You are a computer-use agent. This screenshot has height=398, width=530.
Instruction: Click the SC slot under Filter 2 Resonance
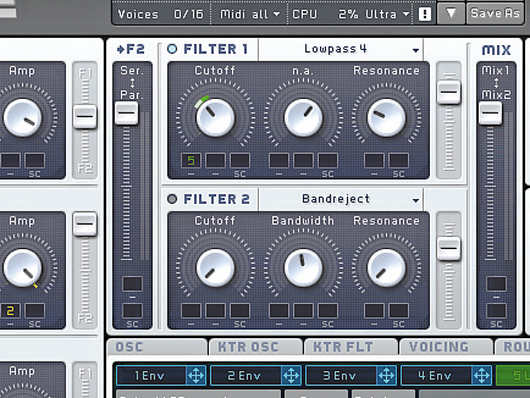click(x=399, y=310)
